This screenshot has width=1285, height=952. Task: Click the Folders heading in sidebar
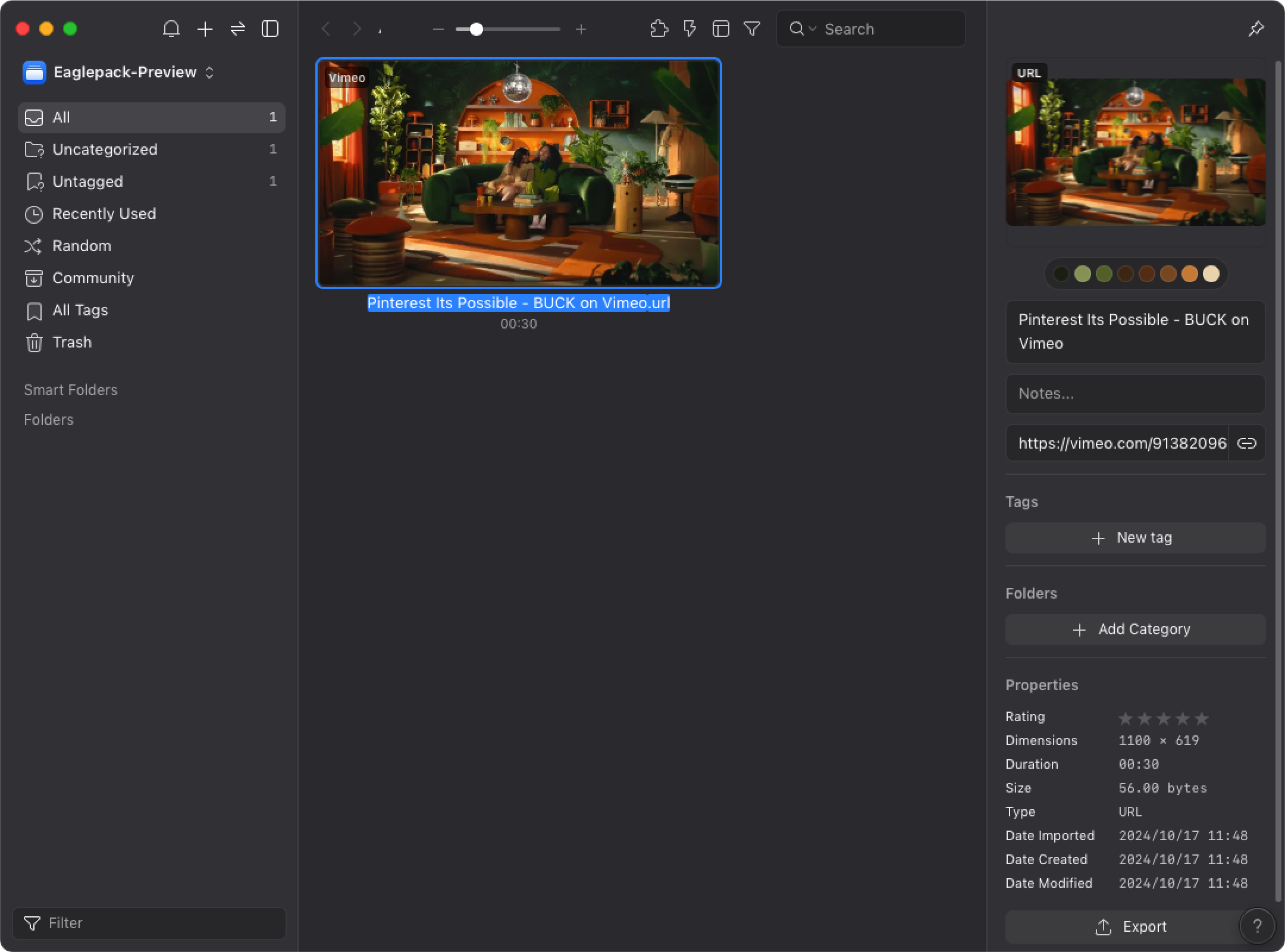point(49,419)
